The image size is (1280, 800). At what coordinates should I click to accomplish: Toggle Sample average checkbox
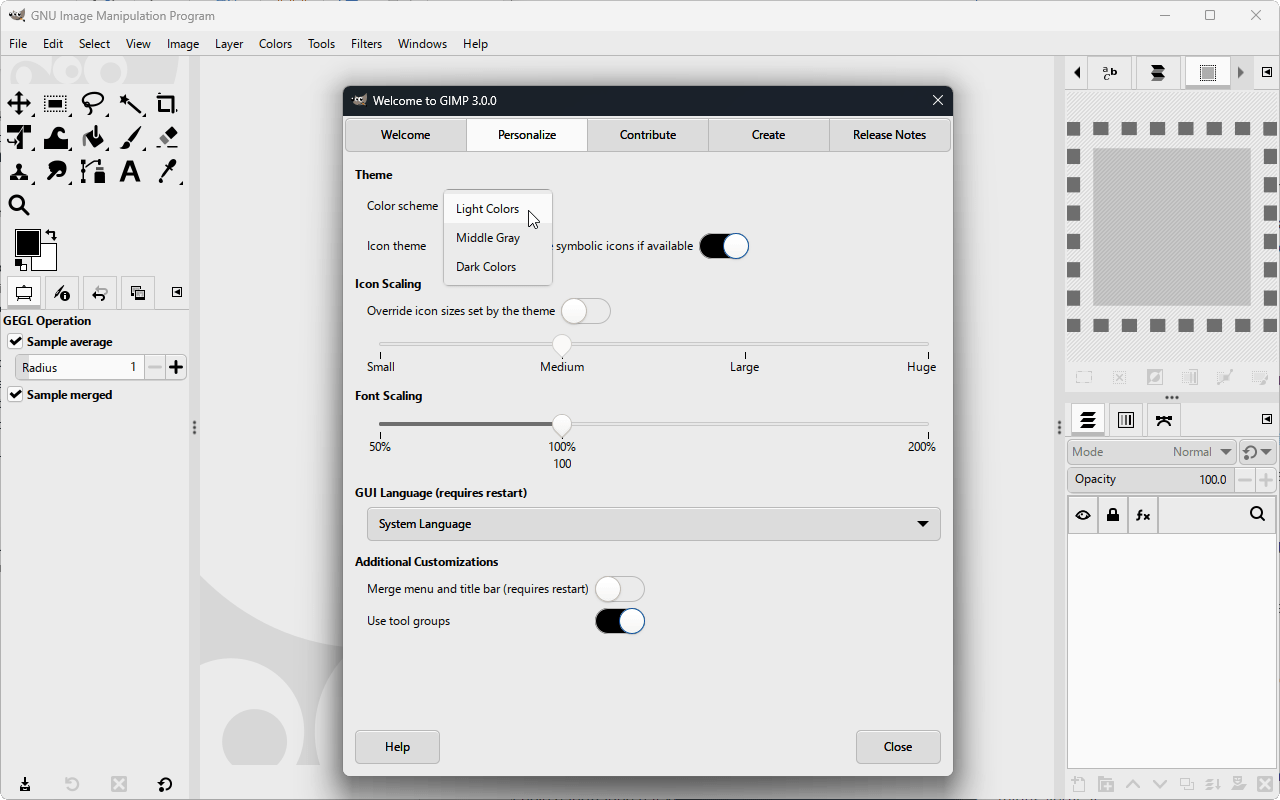tap(16, 342)
